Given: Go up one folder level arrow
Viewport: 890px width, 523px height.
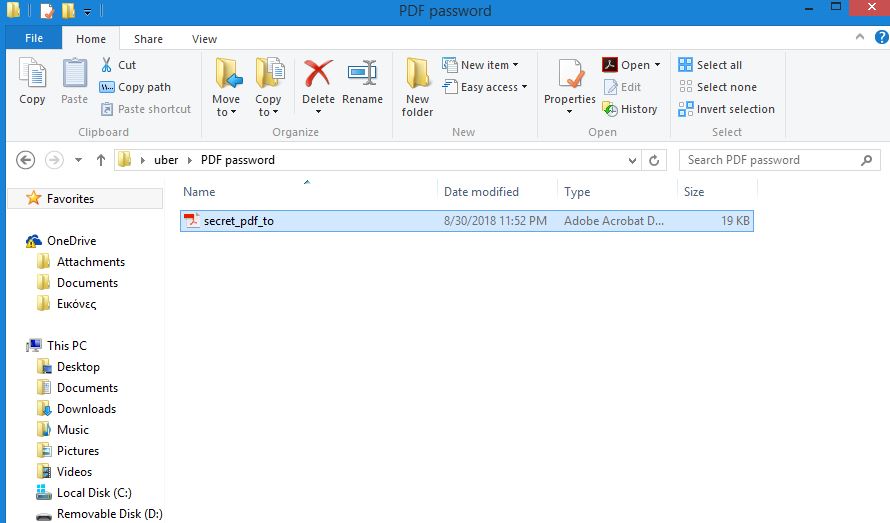Looking at the screenshot, I should (x=100, y=160).
